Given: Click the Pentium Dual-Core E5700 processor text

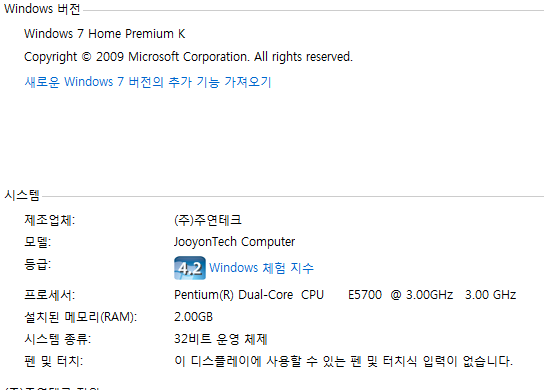Looking at the screenshot, I should pos(345,295).
